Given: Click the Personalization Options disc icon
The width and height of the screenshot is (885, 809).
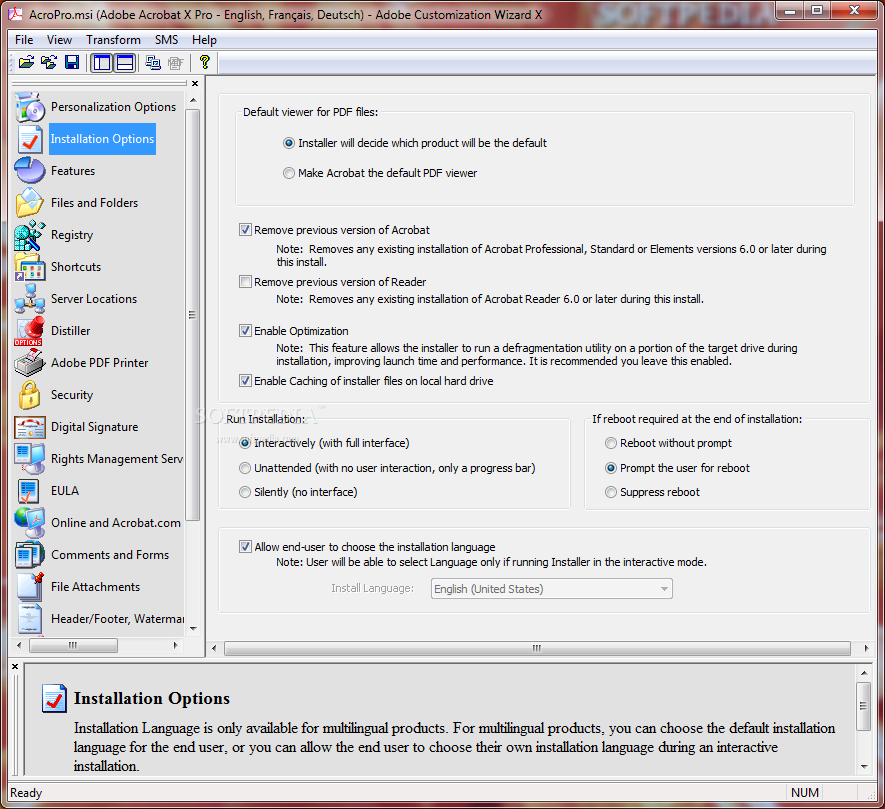Looking at the screenshot, I should click(x=30, y=107).
